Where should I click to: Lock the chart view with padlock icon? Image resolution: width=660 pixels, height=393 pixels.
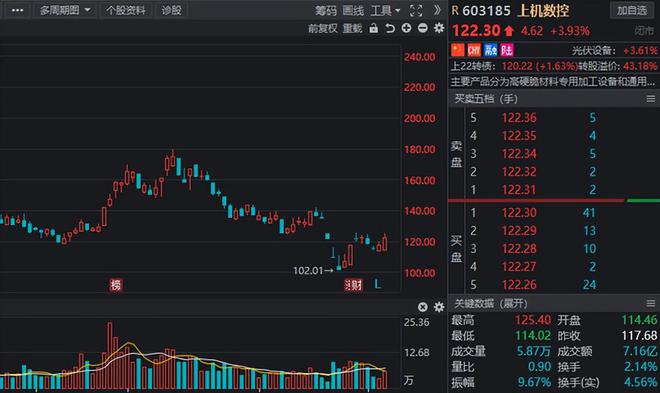(373, 28)
